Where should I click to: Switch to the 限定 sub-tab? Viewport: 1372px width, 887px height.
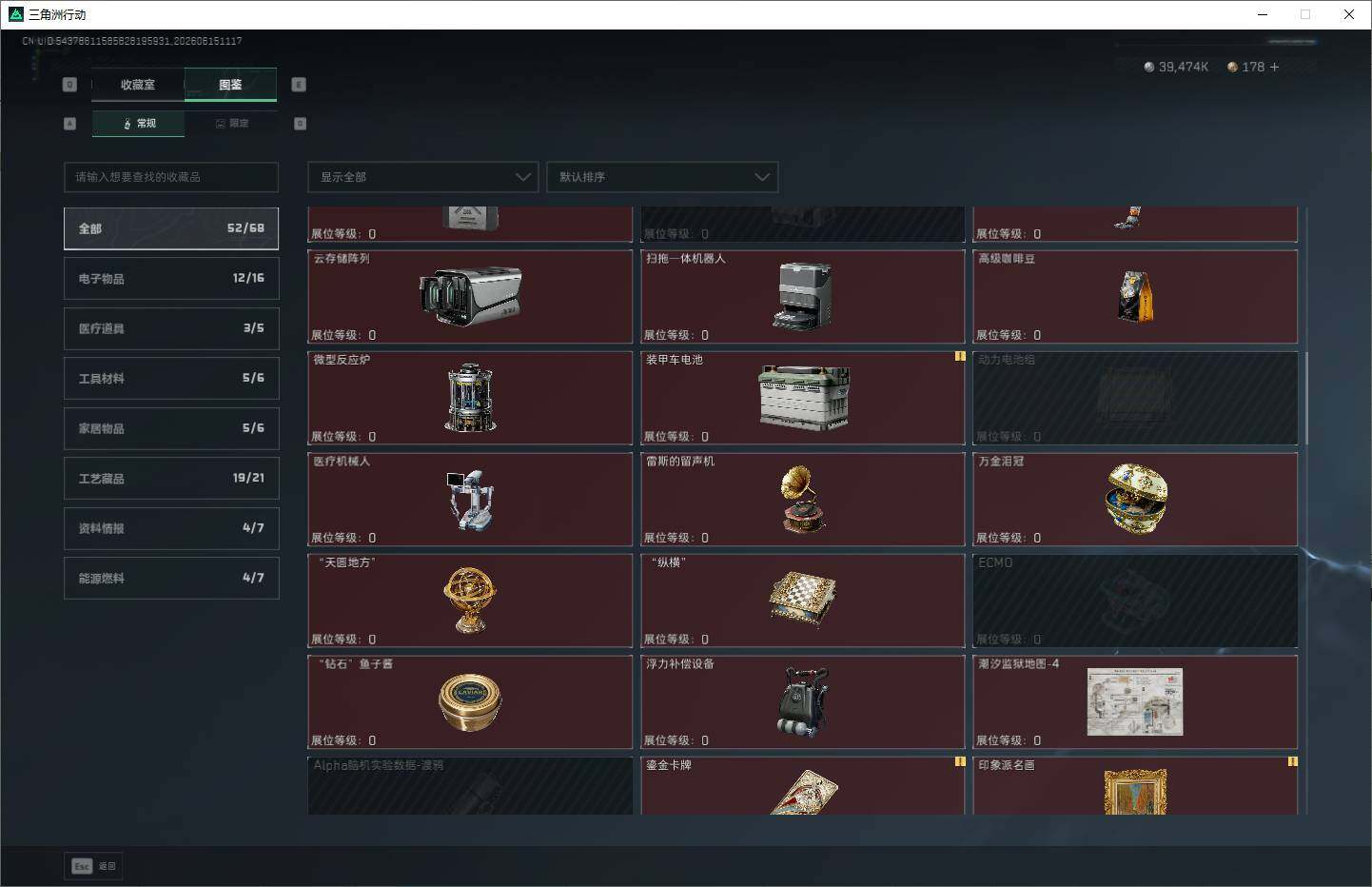(x=231, y=124)
